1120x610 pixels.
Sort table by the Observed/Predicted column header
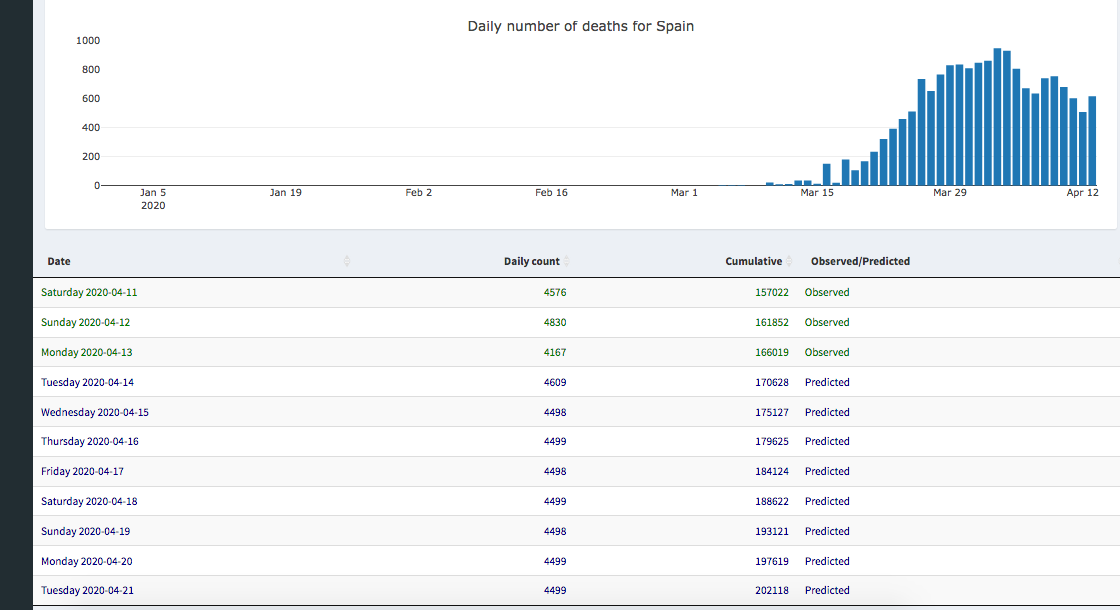tap(860, 262)
